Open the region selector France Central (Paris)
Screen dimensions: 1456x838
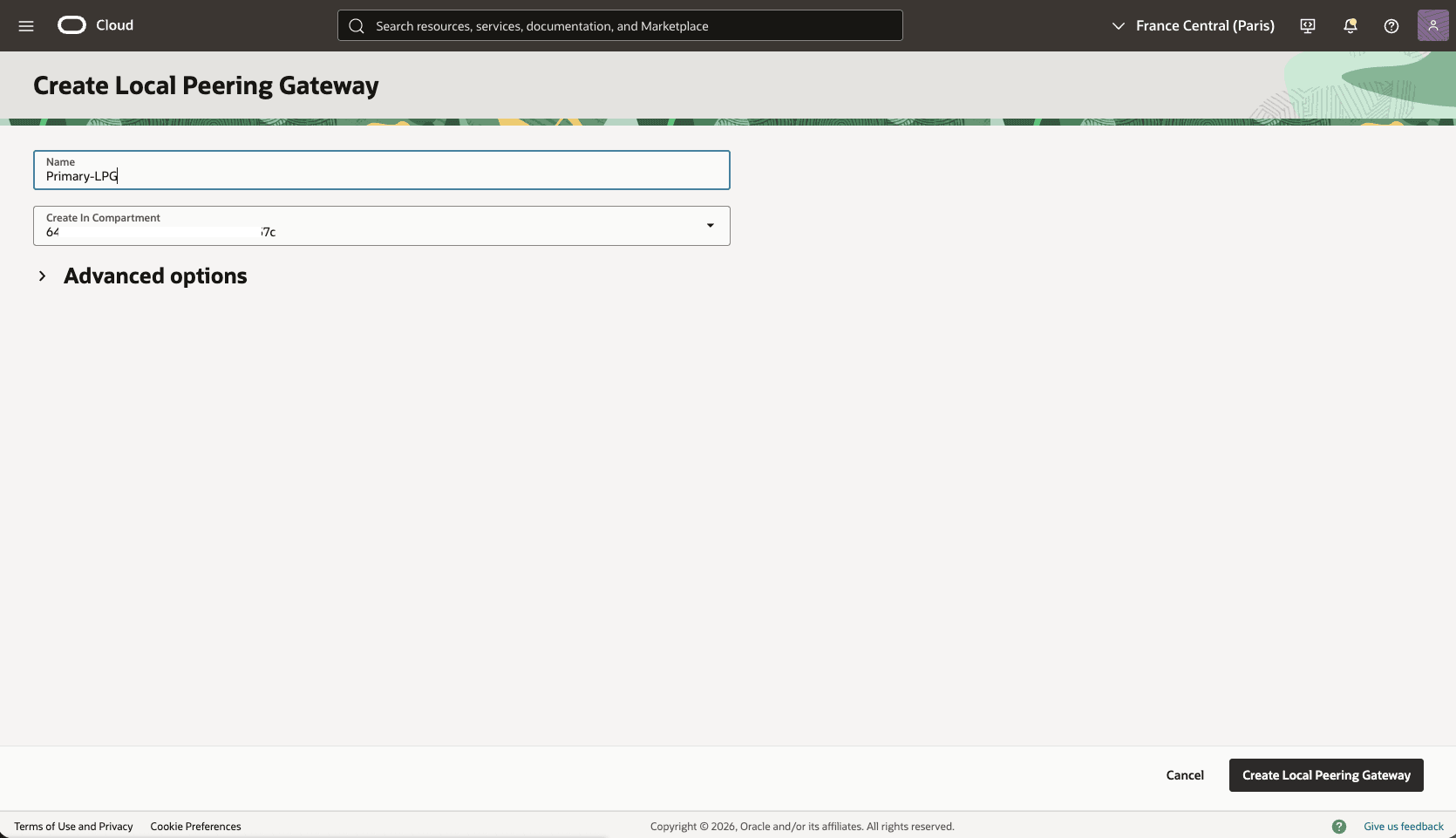(1205, 25)
